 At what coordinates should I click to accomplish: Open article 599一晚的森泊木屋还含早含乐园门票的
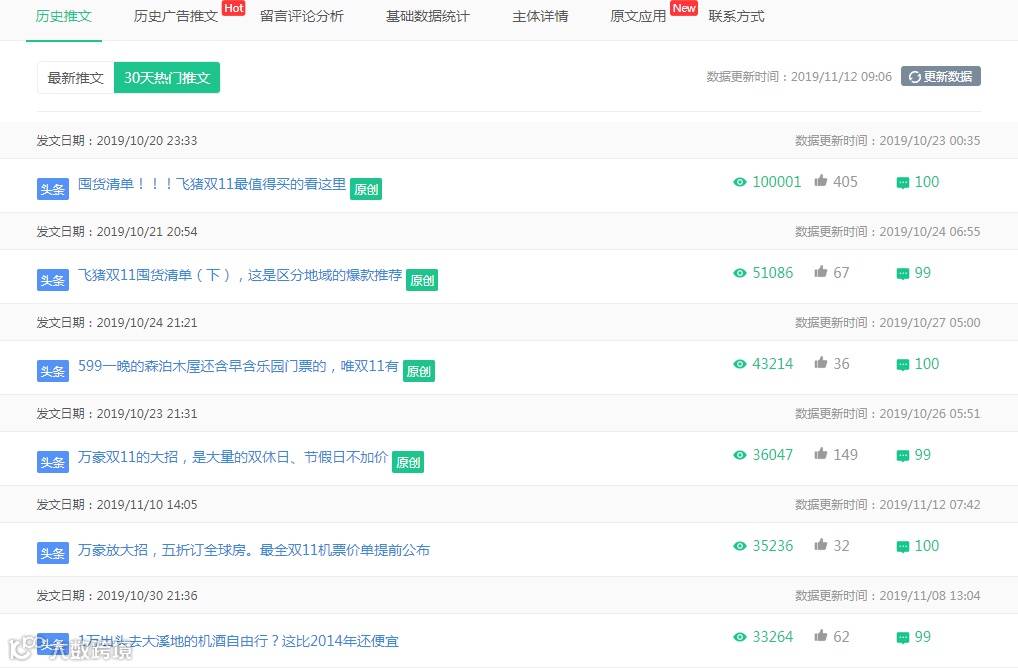pyautogui.click(x=238, y=366)
